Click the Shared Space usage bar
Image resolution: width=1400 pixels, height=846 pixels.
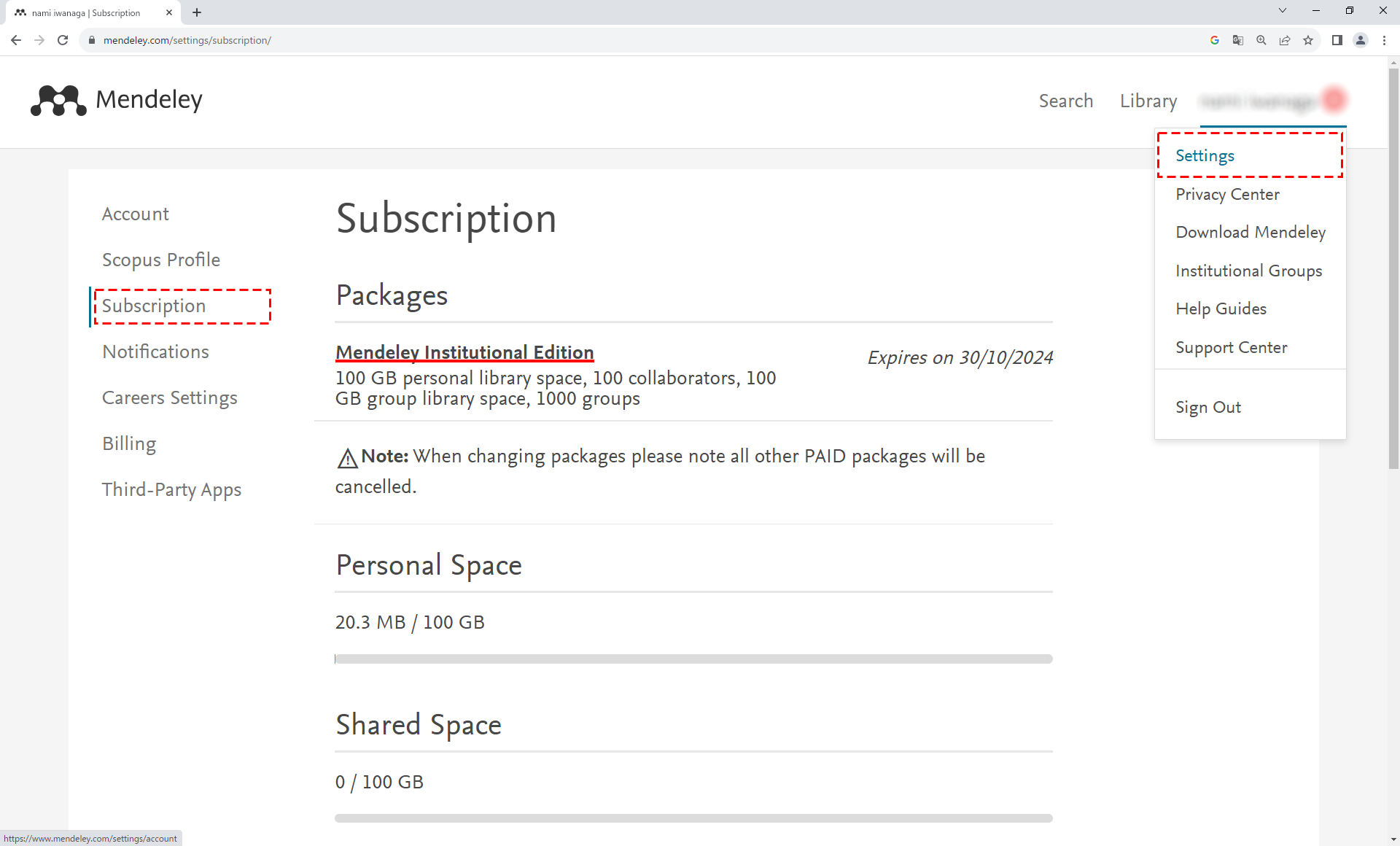point(693,818)
